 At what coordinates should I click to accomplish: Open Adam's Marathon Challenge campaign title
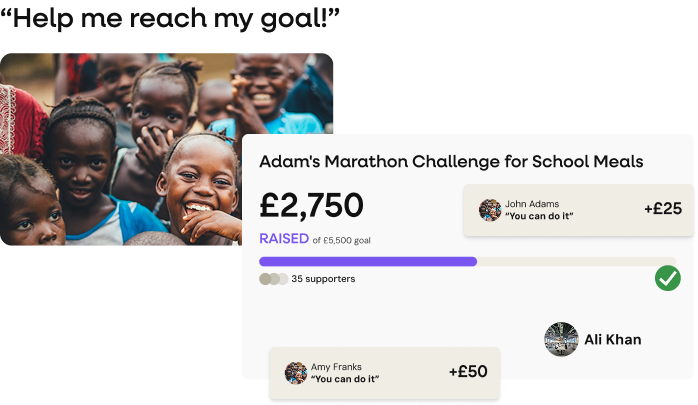451,162
